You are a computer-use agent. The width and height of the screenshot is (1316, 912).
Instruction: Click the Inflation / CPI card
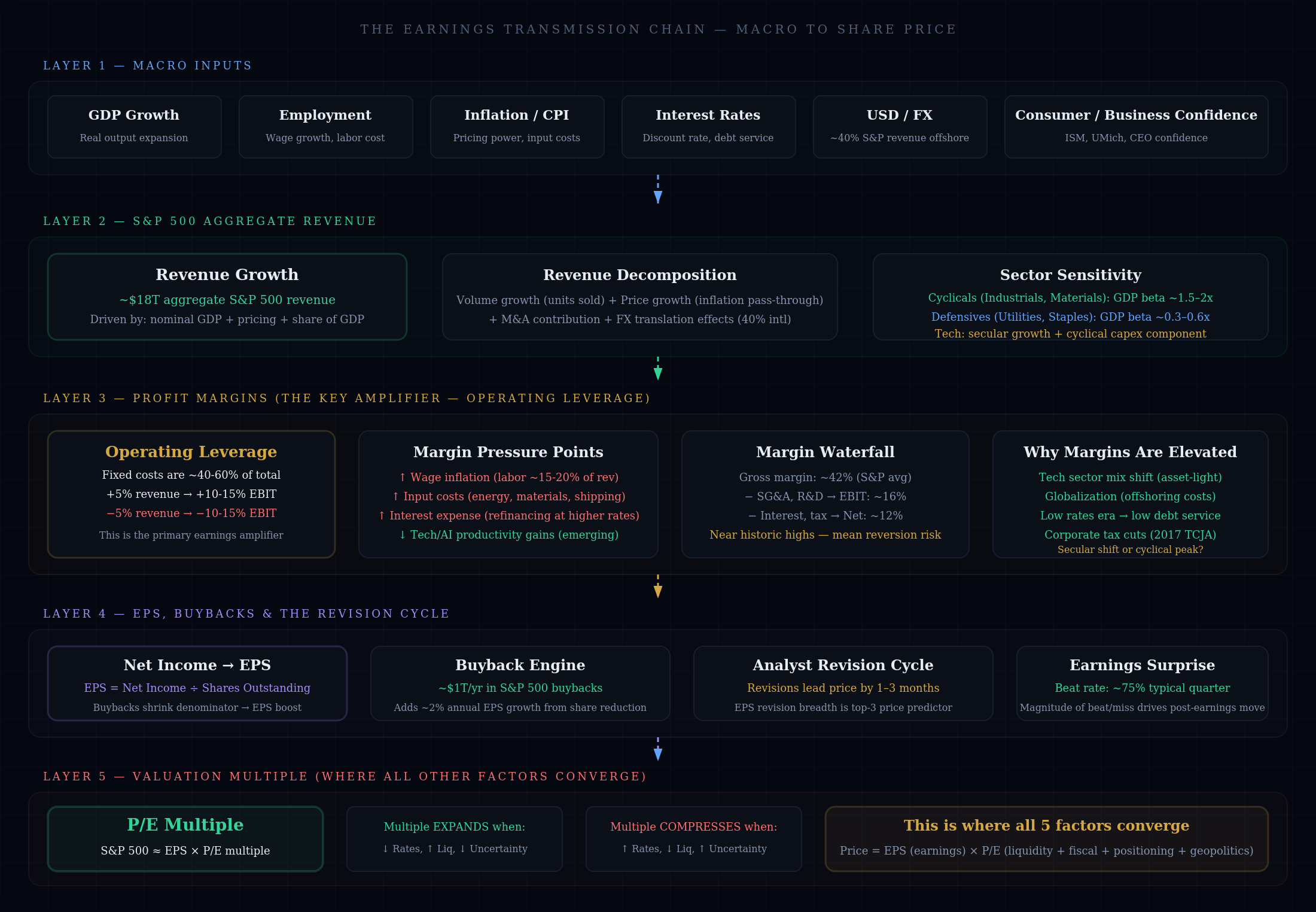click(517, 126)
